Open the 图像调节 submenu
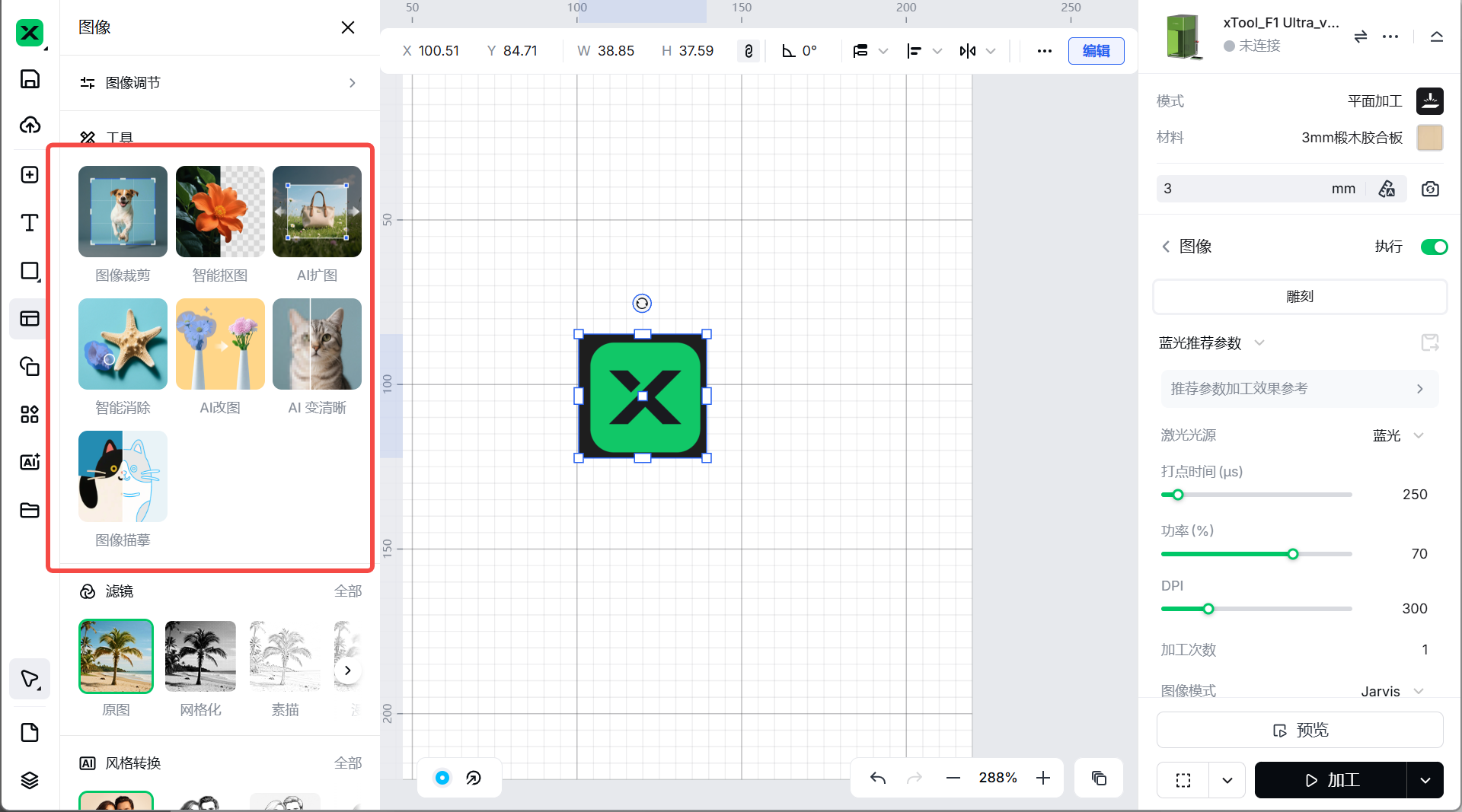Viewport: 1462px width, 812px height. tap(219, 83)
